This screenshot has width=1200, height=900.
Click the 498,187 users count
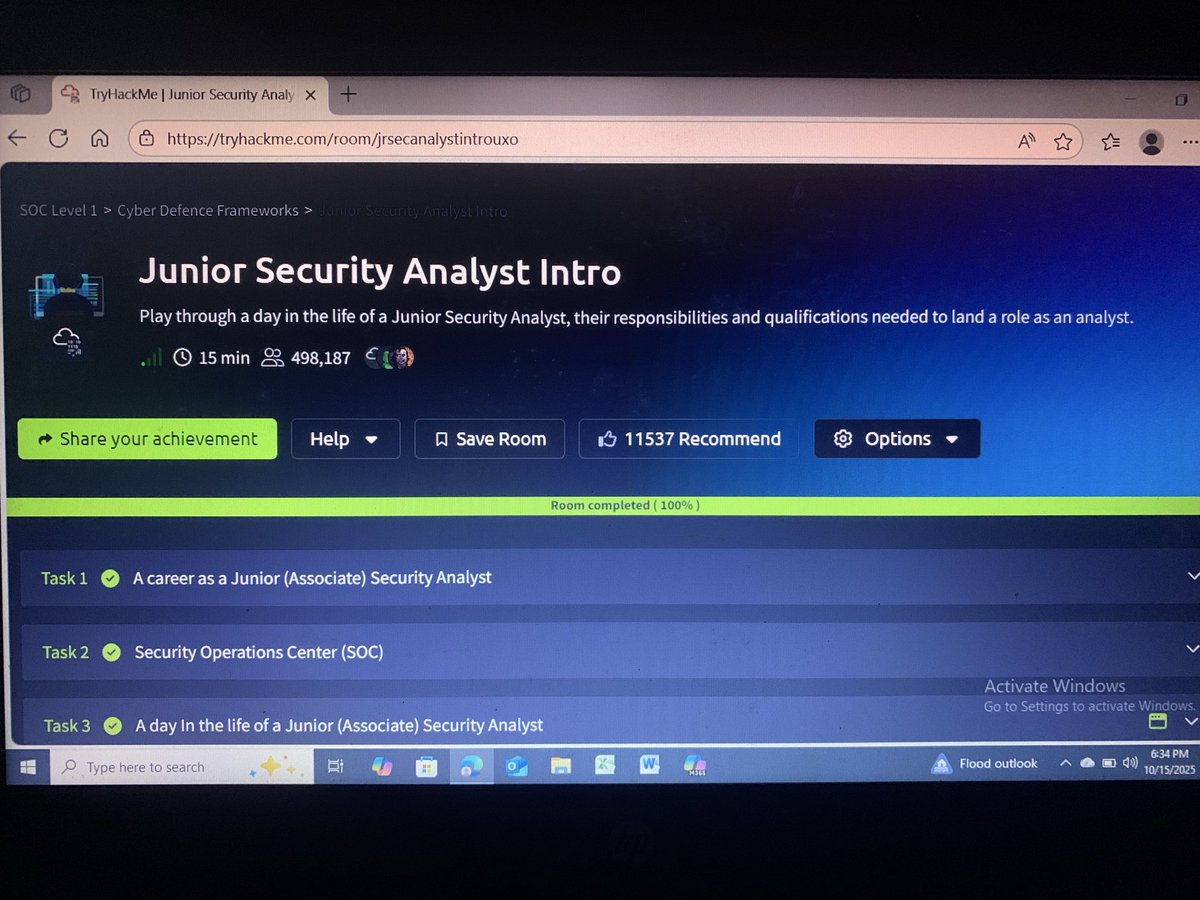click(306, 357)
